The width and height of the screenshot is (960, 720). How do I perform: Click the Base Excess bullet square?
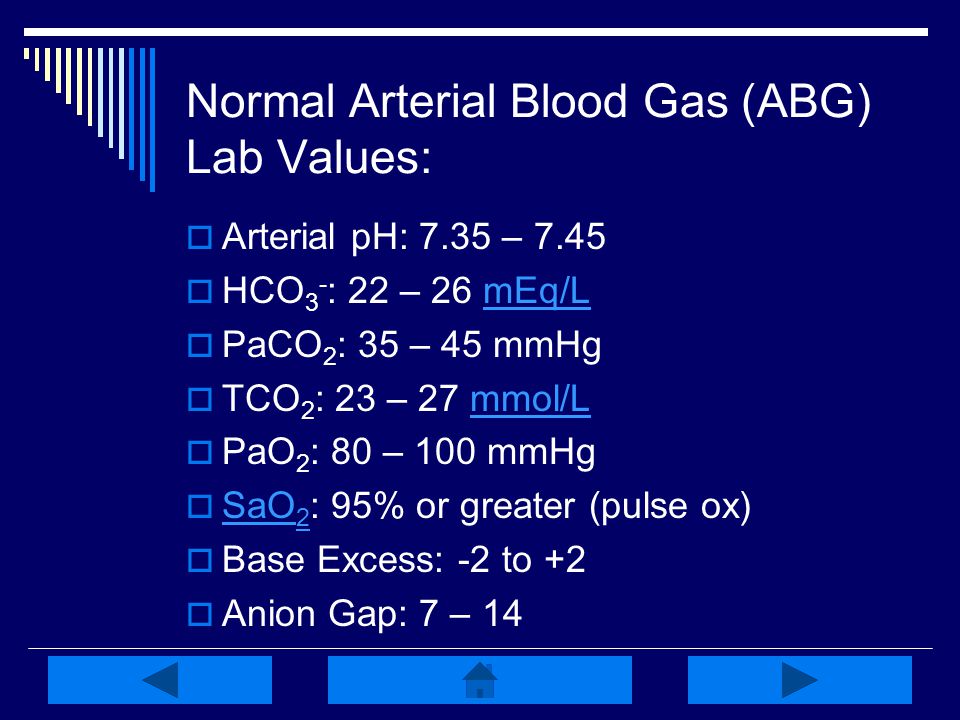(199, 560)
